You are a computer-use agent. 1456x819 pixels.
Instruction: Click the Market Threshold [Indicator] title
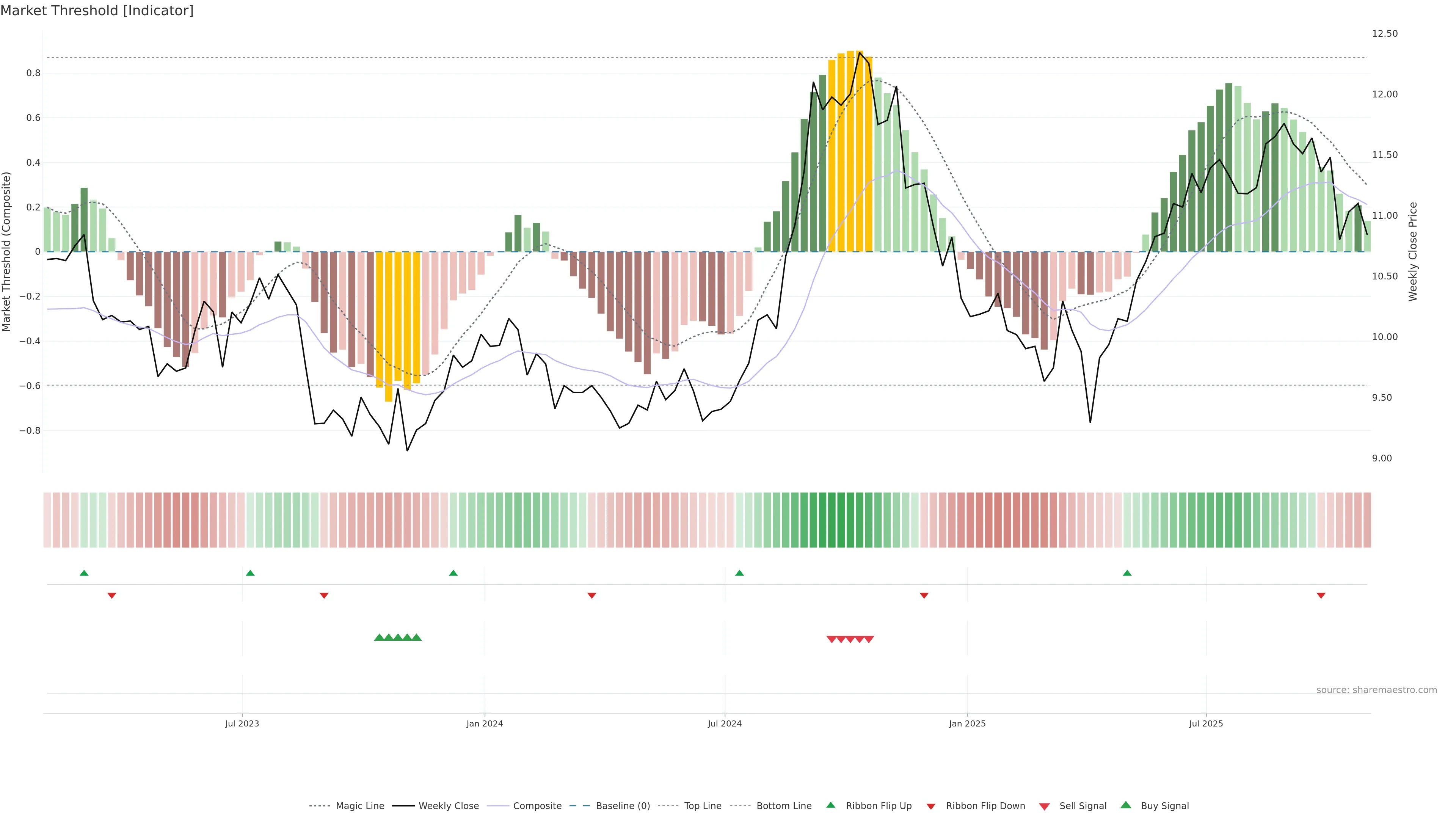point(97,11)
